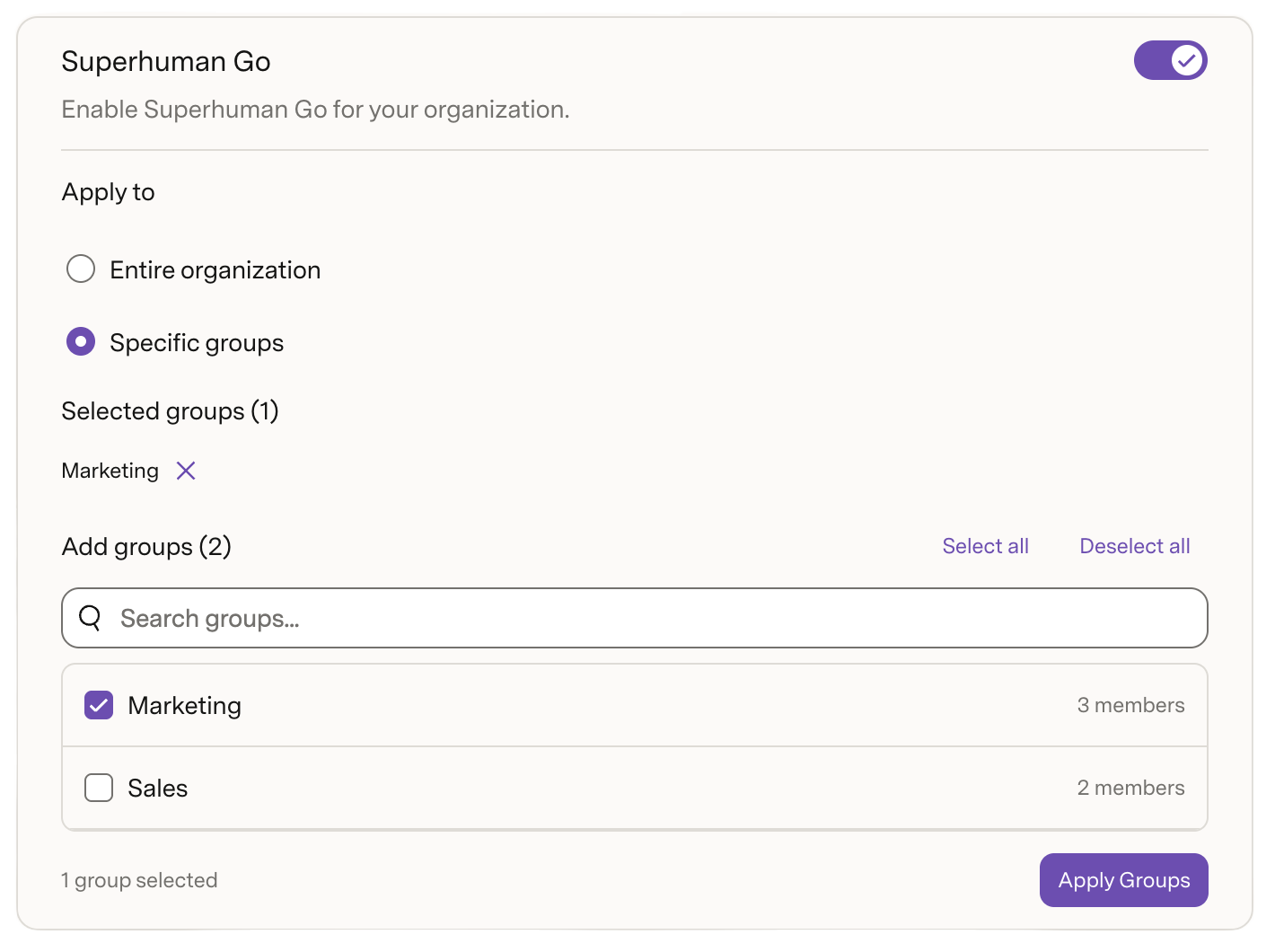Image resolution: width=1275 pixels, height=952 pixels.
Task: Click the Deselect all link
Action: click(x=1134, y=546)
